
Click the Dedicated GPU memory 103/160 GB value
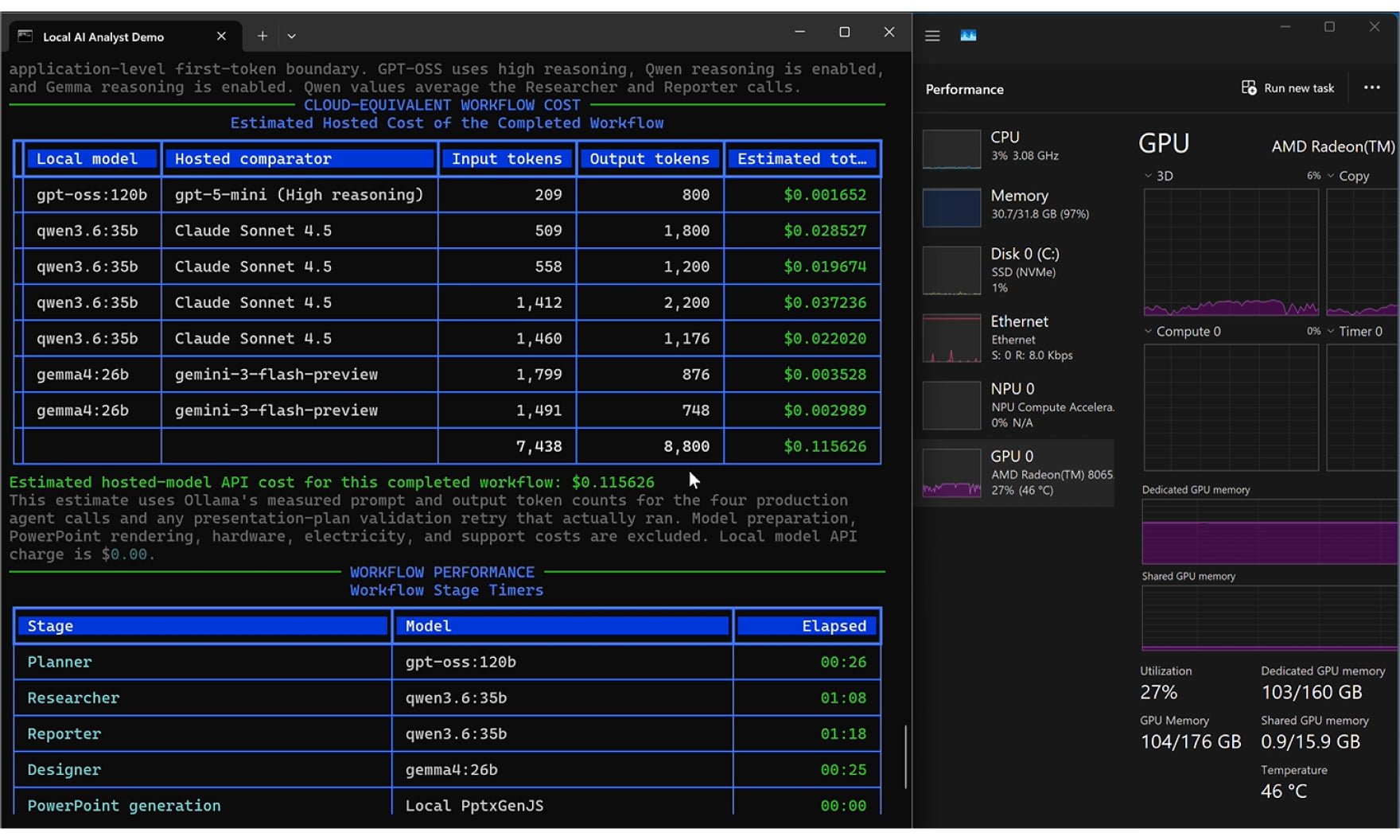(x=1312, y=692)
